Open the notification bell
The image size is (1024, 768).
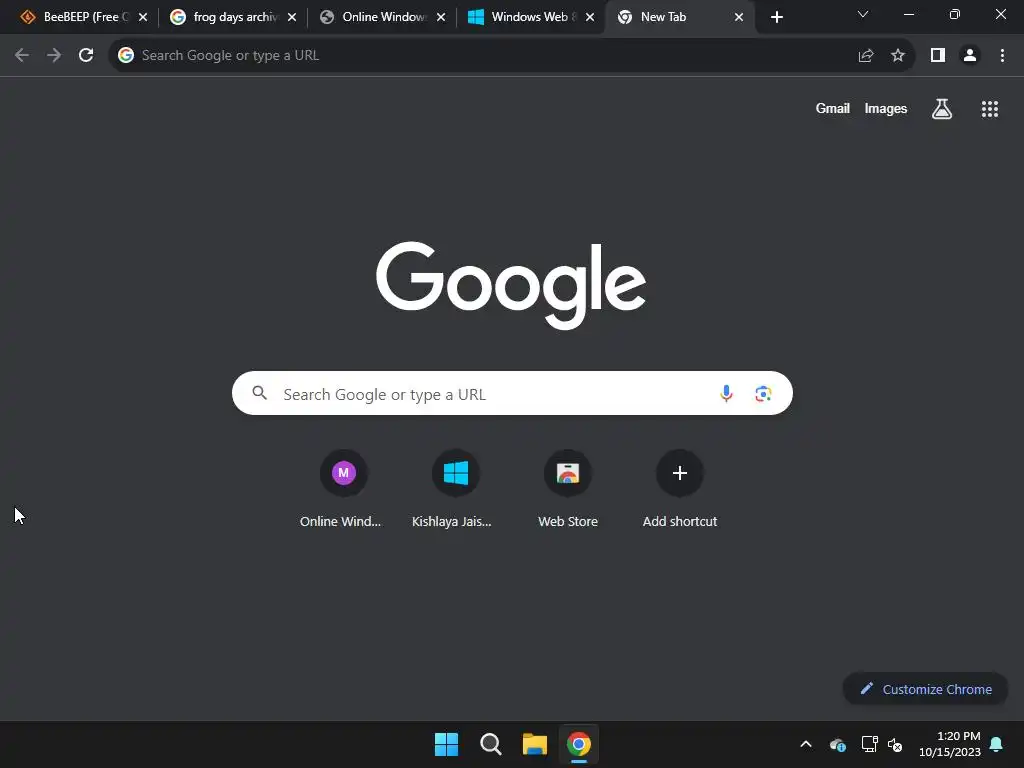click(997, 744)
